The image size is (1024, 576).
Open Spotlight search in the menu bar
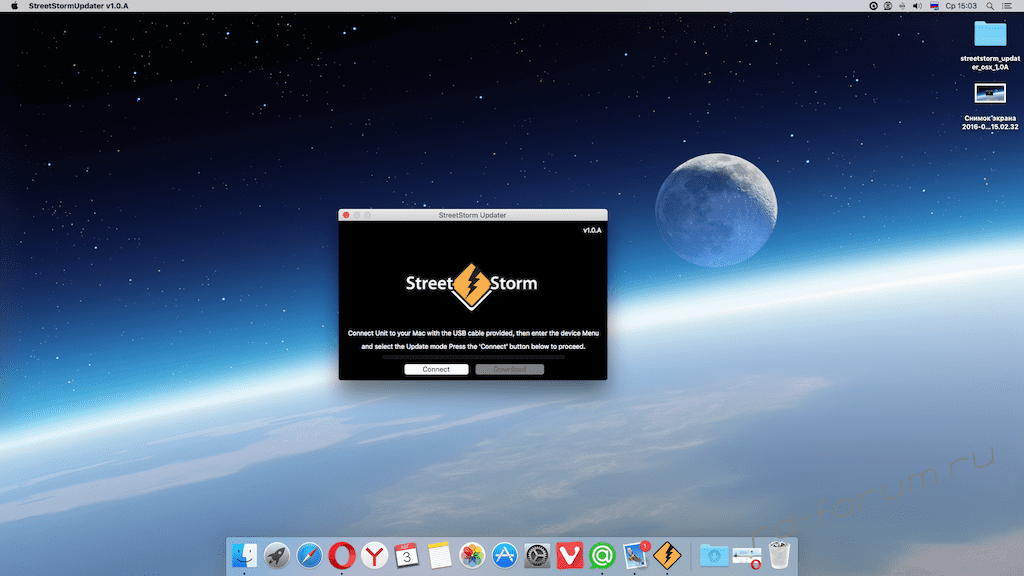tap(990, 6)
